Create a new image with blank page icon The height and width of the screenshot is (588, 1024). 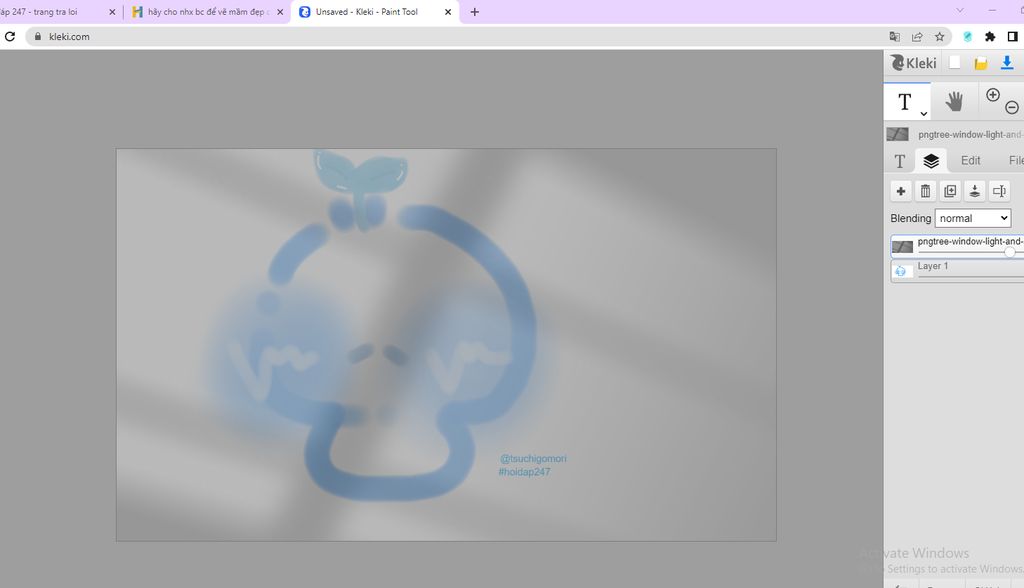click(x=955, y=63)
